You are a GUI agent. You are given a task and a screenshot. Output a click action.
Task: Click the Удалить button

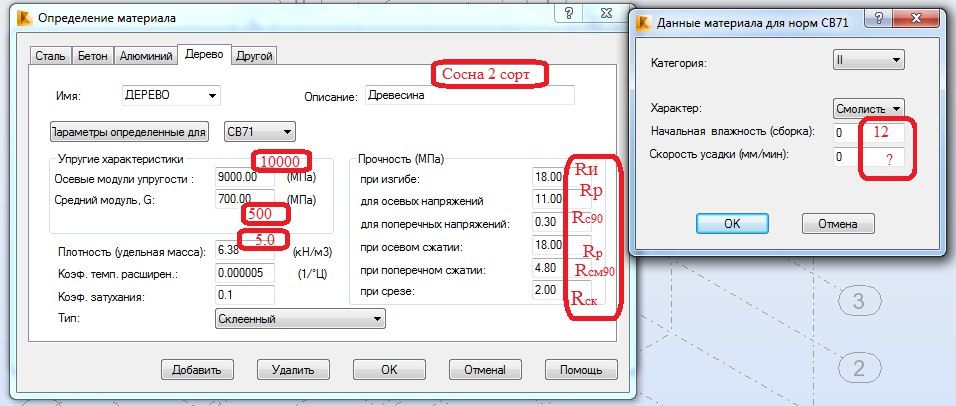click(x=293, y=369)
